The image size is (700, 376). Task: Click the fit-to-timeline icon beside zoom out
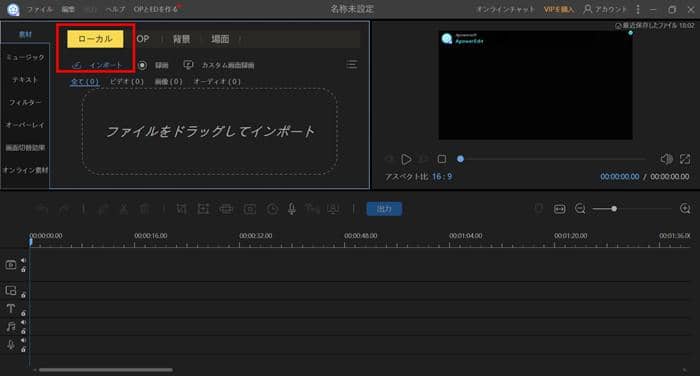(x=559, y=209)
